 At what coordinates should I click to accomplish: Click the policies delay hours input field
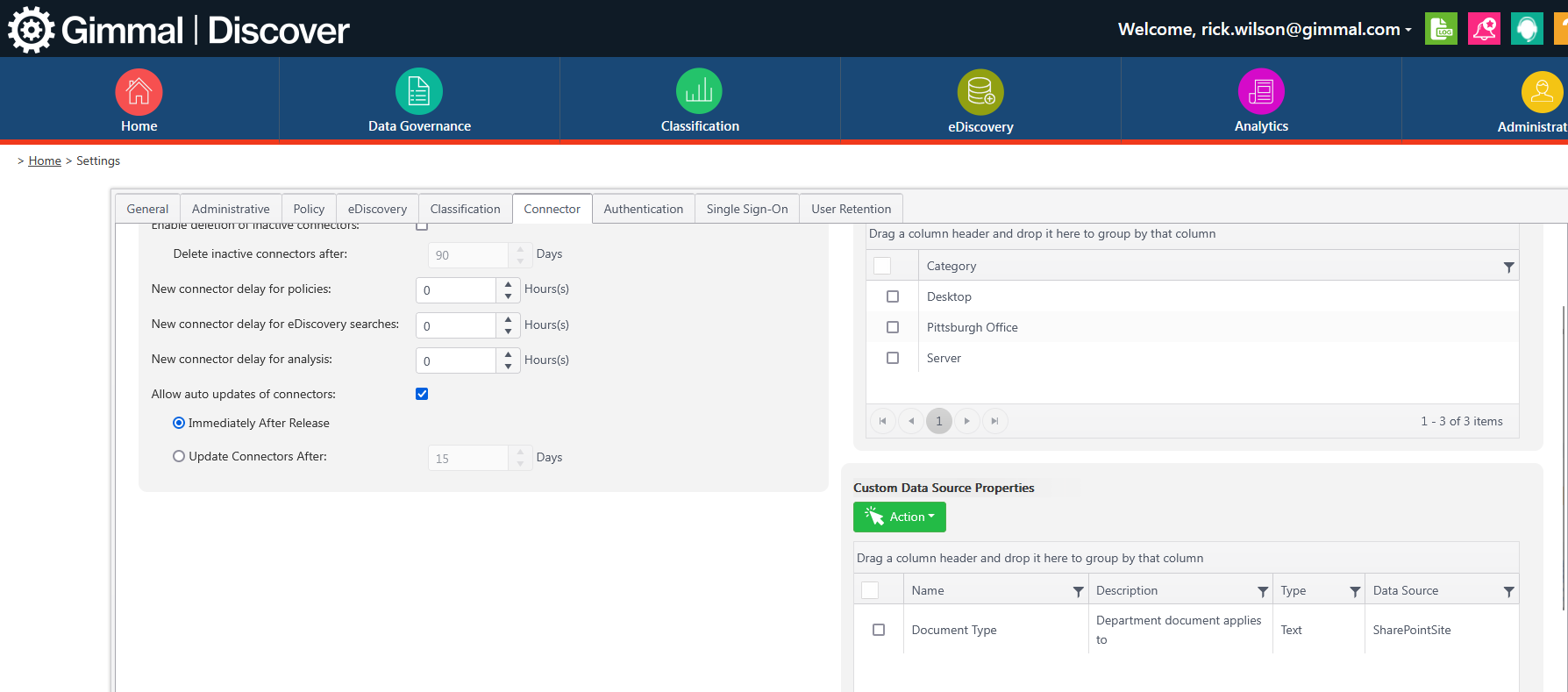(456, 290)
